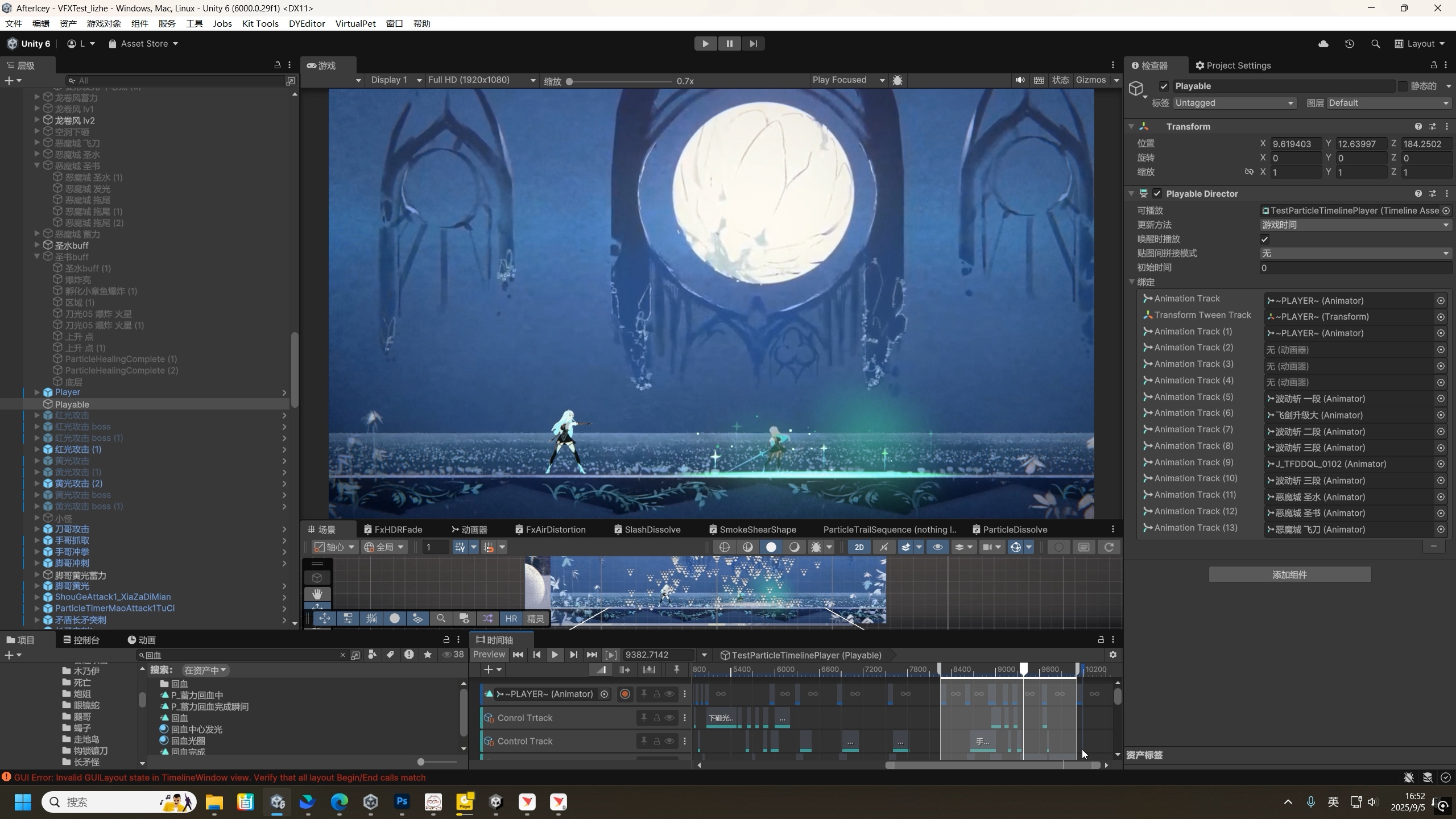Open the global/local coordinate dropdown in Scene toolbar
Image resolution: width=1456 pixels, height=819 pixels.
[385, 547]
